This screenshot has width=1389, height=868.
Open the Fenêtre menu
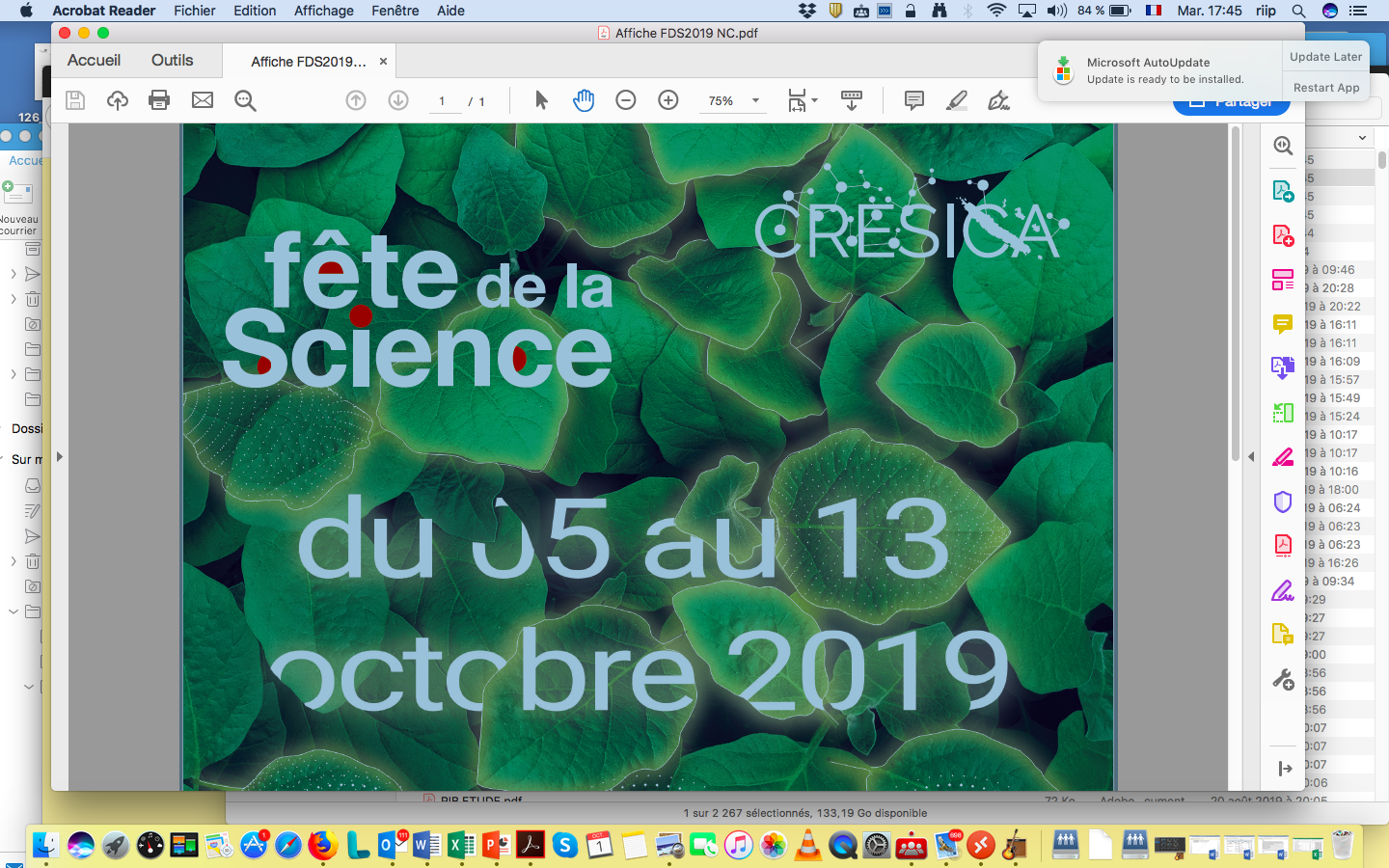click(x=395, y=11)
